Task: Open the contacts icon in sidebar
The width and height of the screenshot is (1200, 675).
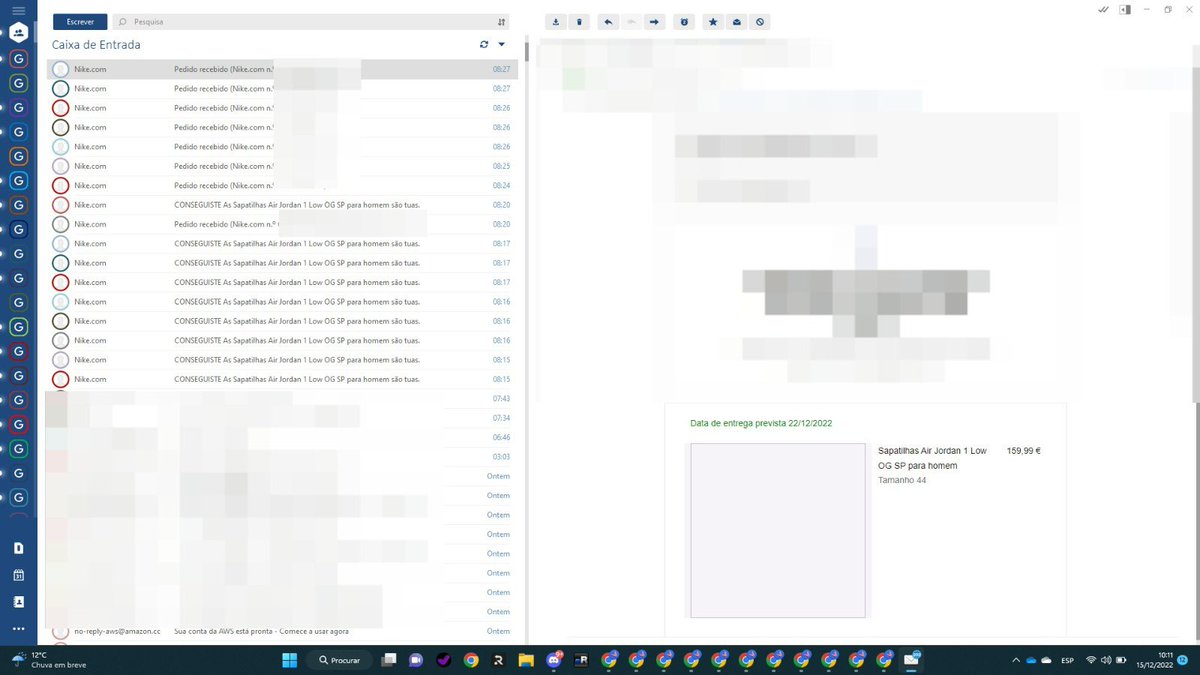Action: pyautogui.click(x=18, y=602)
